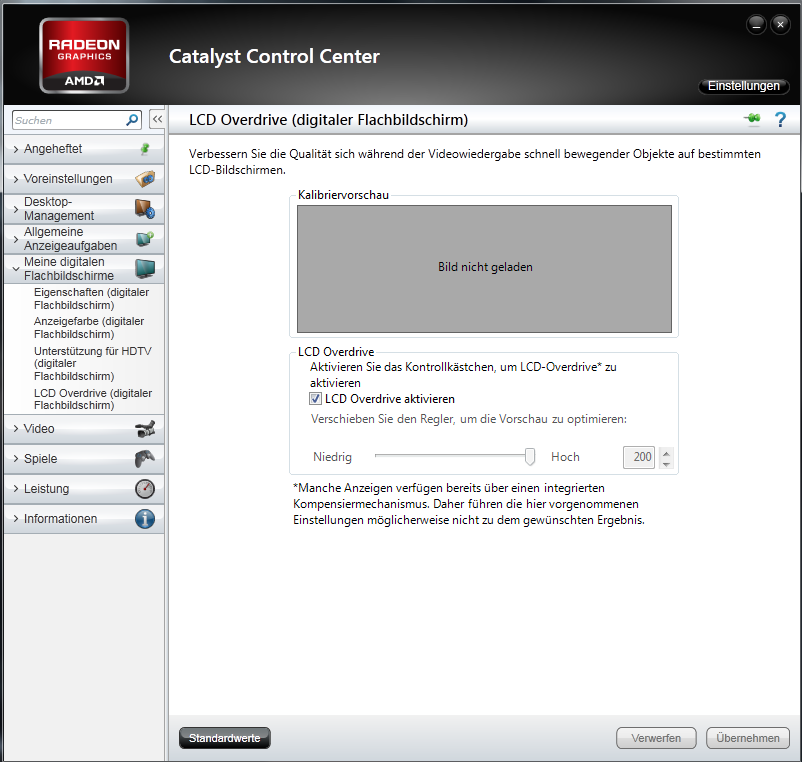Viewport: 802px width, 762px height.
Task: Click the Übernehmen button
Action: [x=748, y=738]
